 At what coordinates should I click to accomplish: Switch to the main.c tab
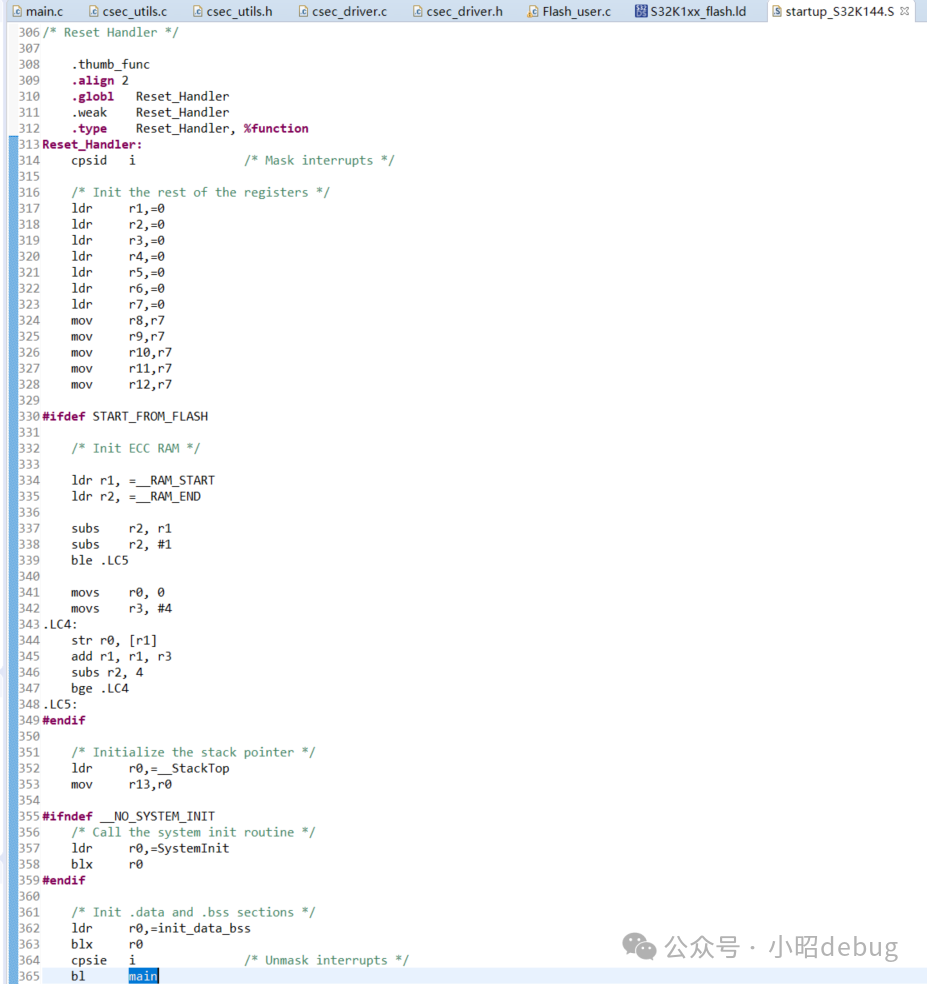pos(44,11)
